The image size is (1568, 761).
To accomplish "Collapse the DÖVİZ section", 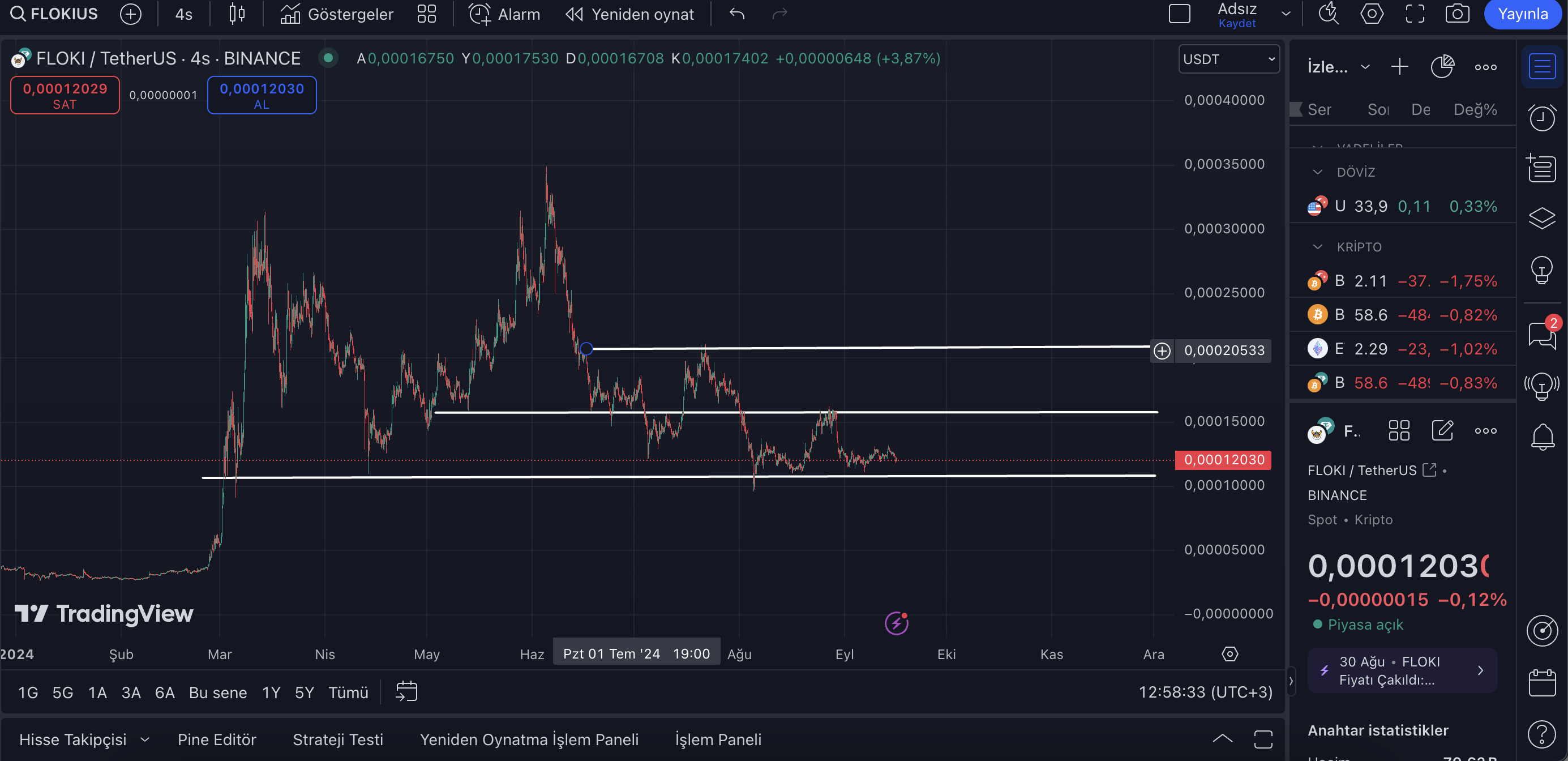I will point(1317,172).
